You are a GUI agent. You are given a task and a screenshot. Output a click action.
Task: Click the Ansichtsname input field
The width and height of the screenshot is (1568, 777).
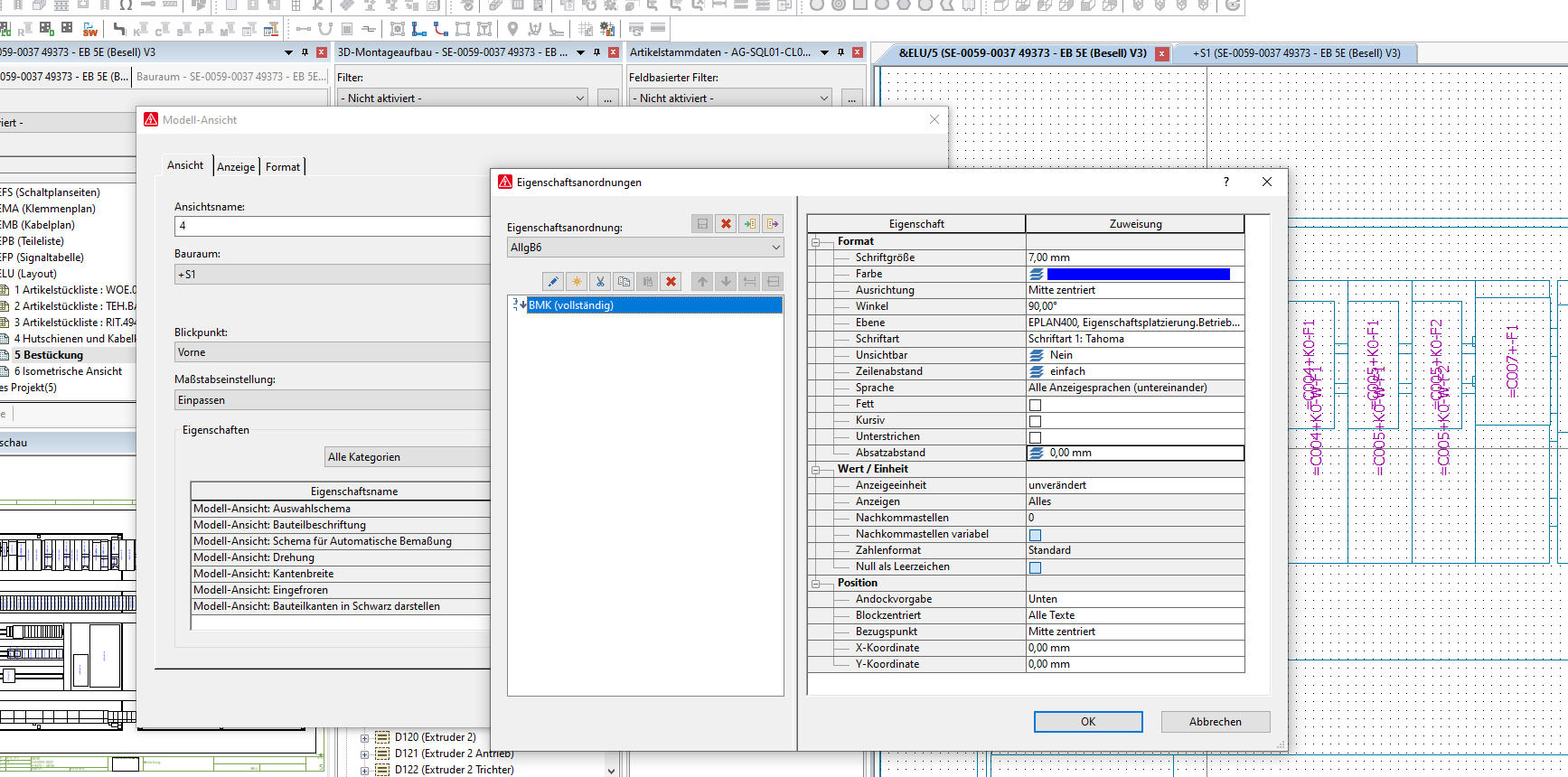click(x=333, y=226)
